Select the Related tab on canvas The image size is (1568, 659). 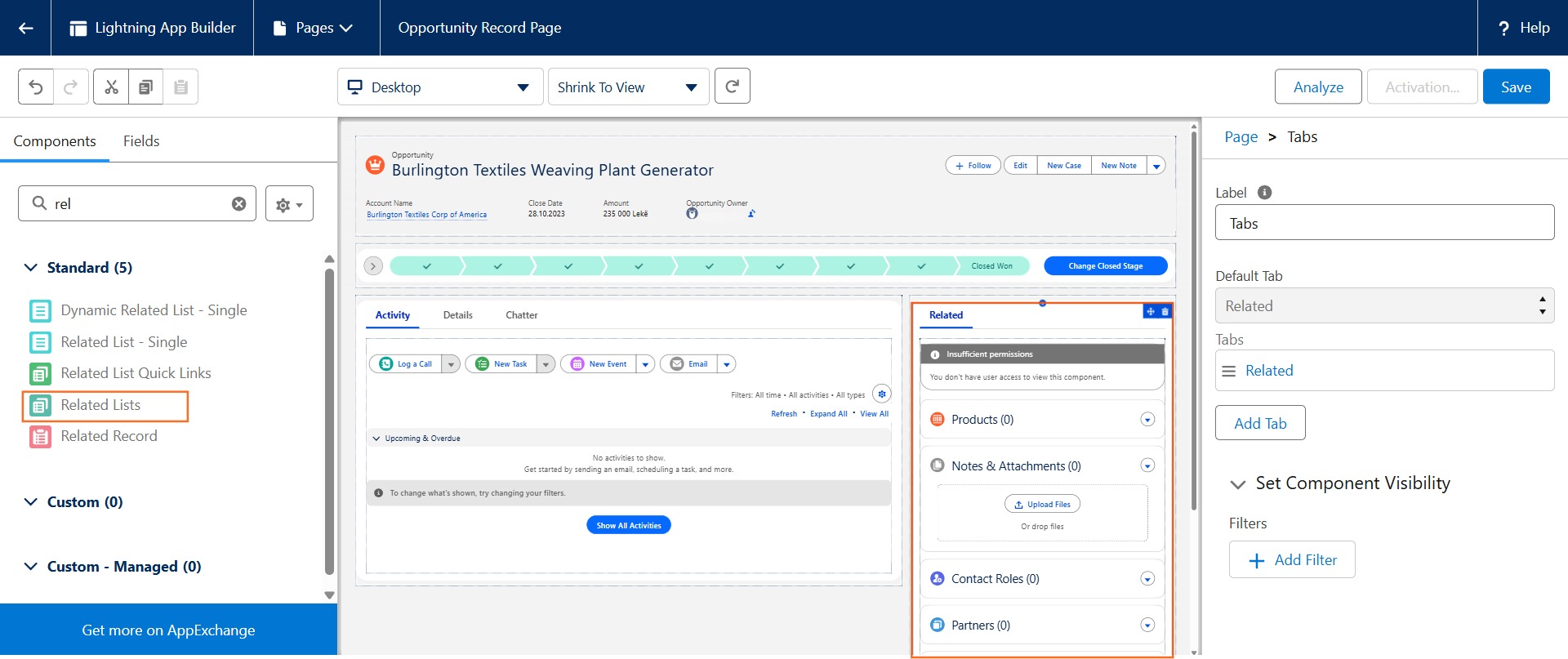click(x=946, y=315)
